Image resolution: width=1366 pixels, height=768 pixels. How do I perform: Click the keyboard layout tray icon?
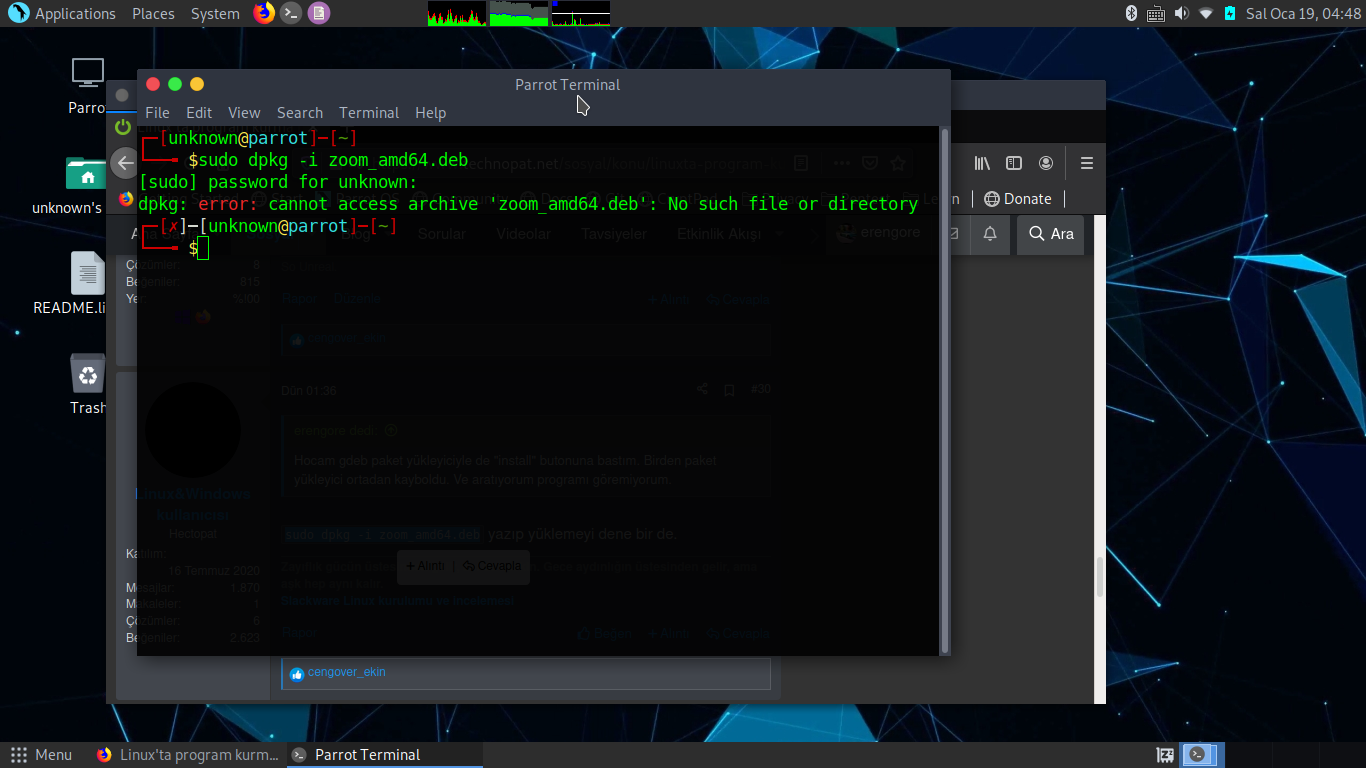click(x=1156, y=14)
